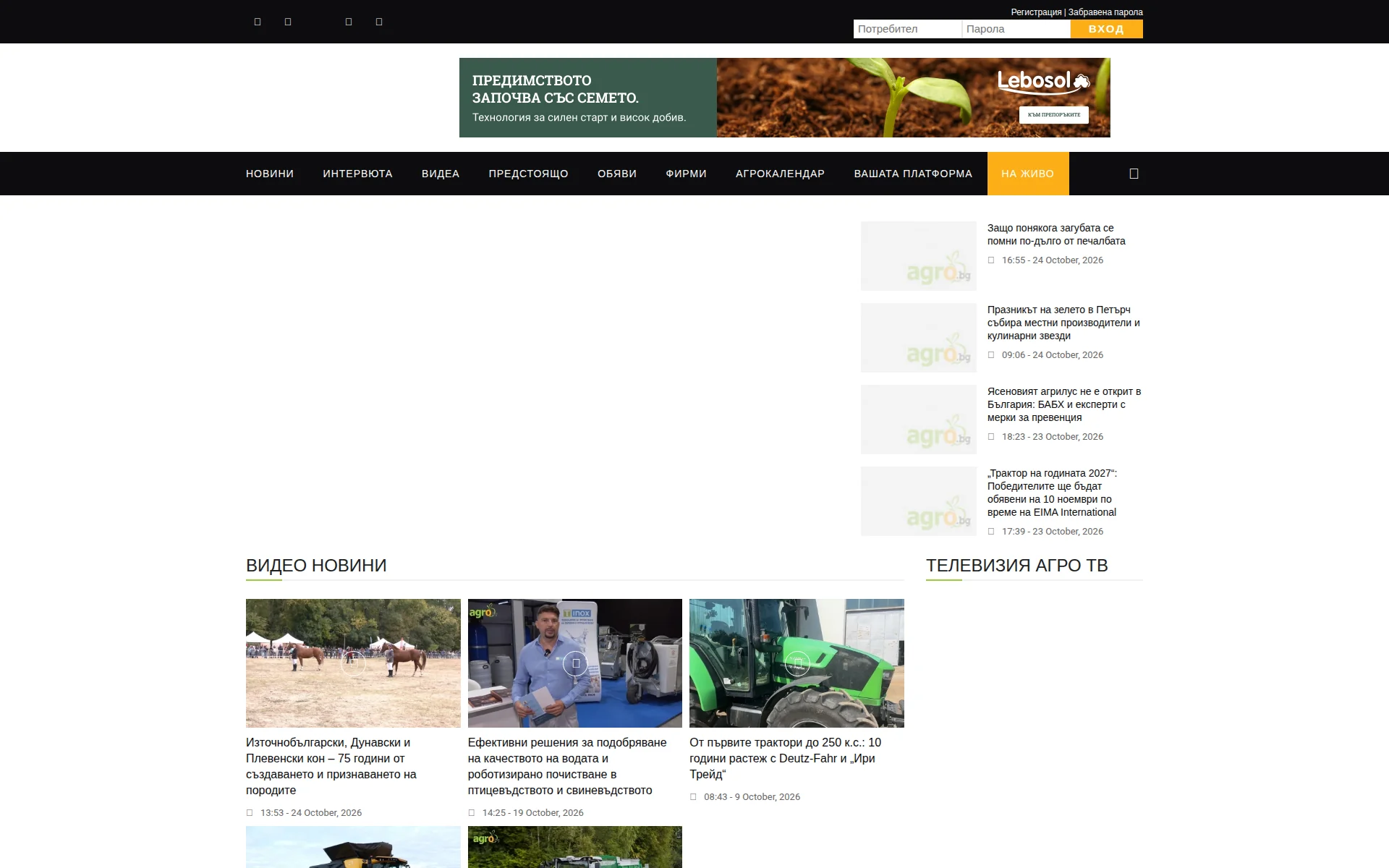Open the Lebosol banner advertisement
This screenshot has height=868, width=1389.
coord(784,98)
